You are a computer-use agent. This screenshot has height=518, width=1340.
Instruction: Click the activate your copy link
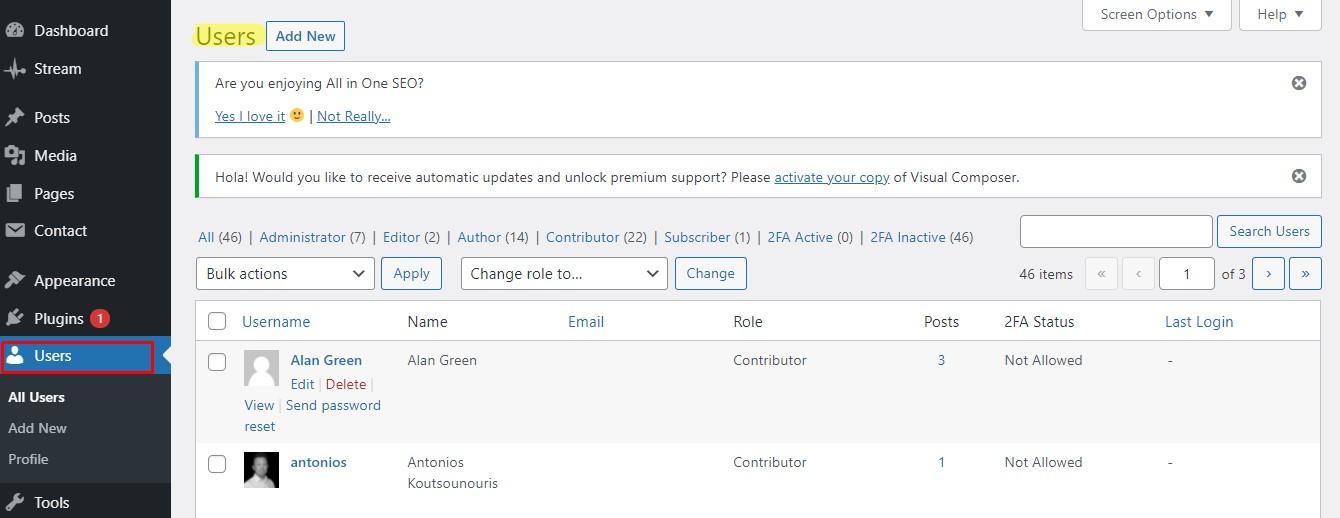pyautogui.click(x=831, y=177)
